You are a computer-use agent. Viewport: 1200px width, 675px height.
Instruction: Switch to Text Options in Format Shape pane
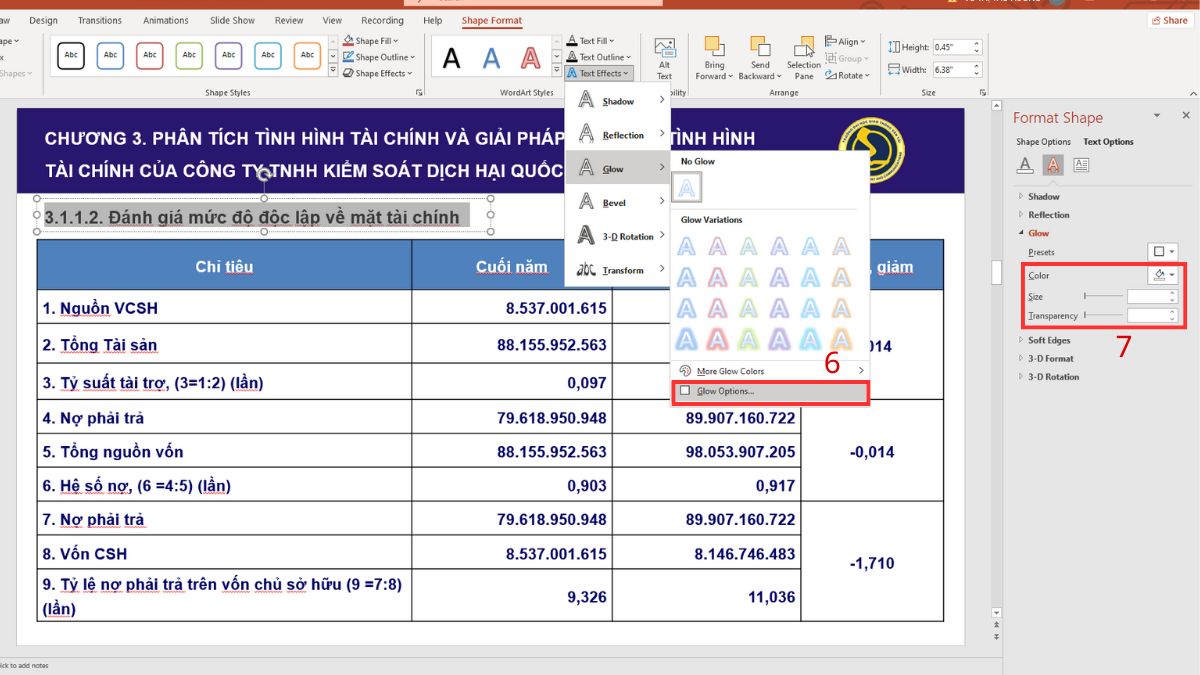click(1107, 141)
